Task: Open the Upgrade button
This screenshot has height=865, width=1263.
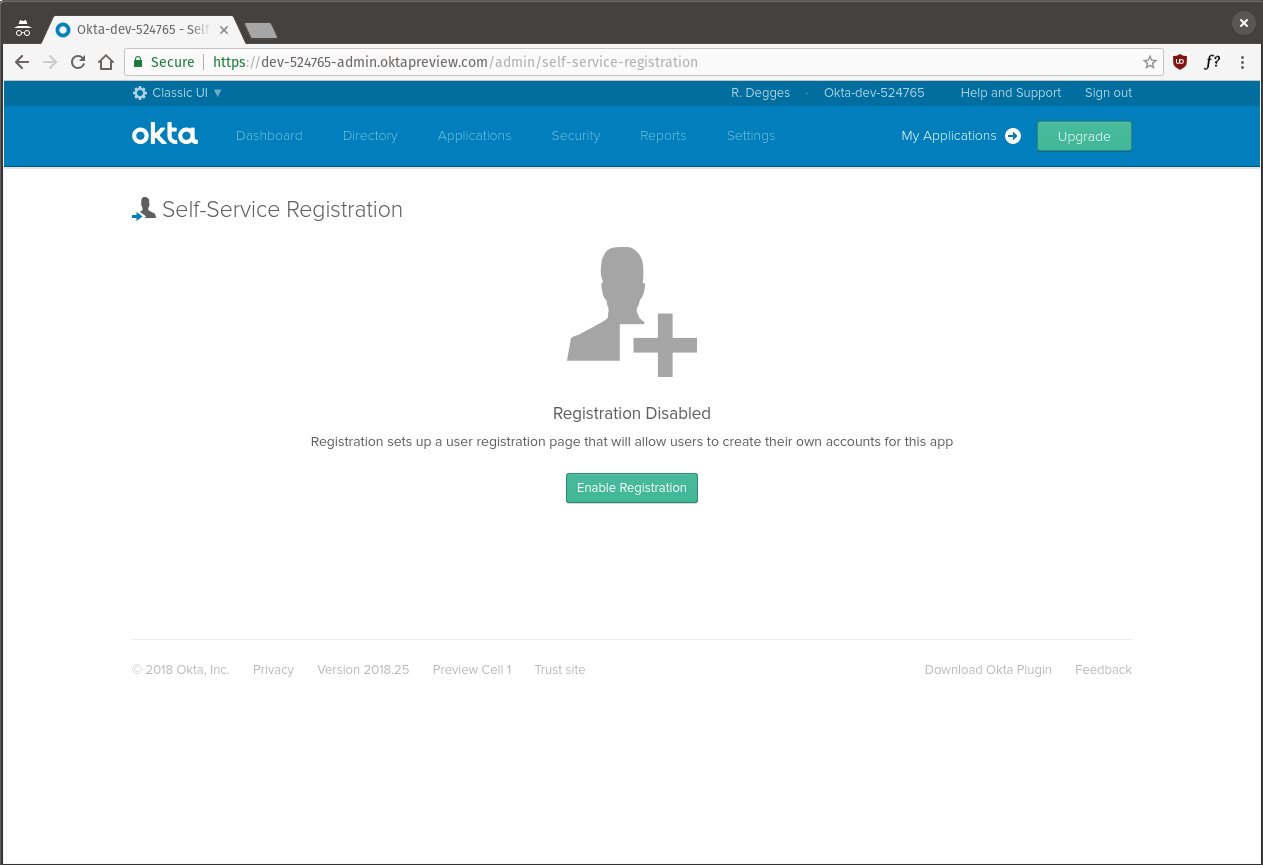Action: [1084, 135]
